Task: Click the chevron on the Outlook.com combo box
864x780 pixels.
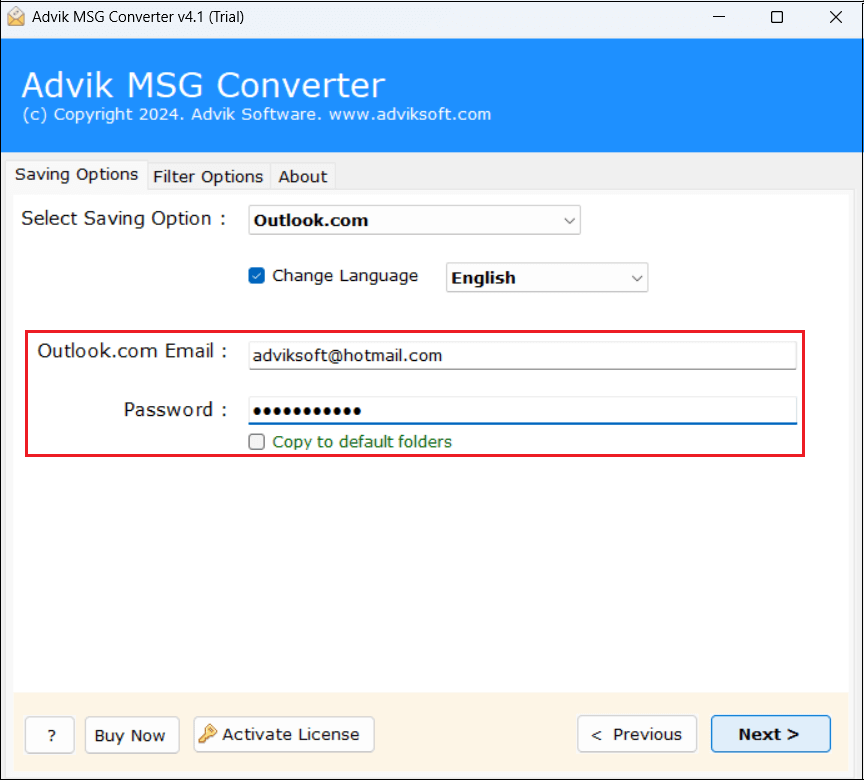Action: (x=570, y=220)
